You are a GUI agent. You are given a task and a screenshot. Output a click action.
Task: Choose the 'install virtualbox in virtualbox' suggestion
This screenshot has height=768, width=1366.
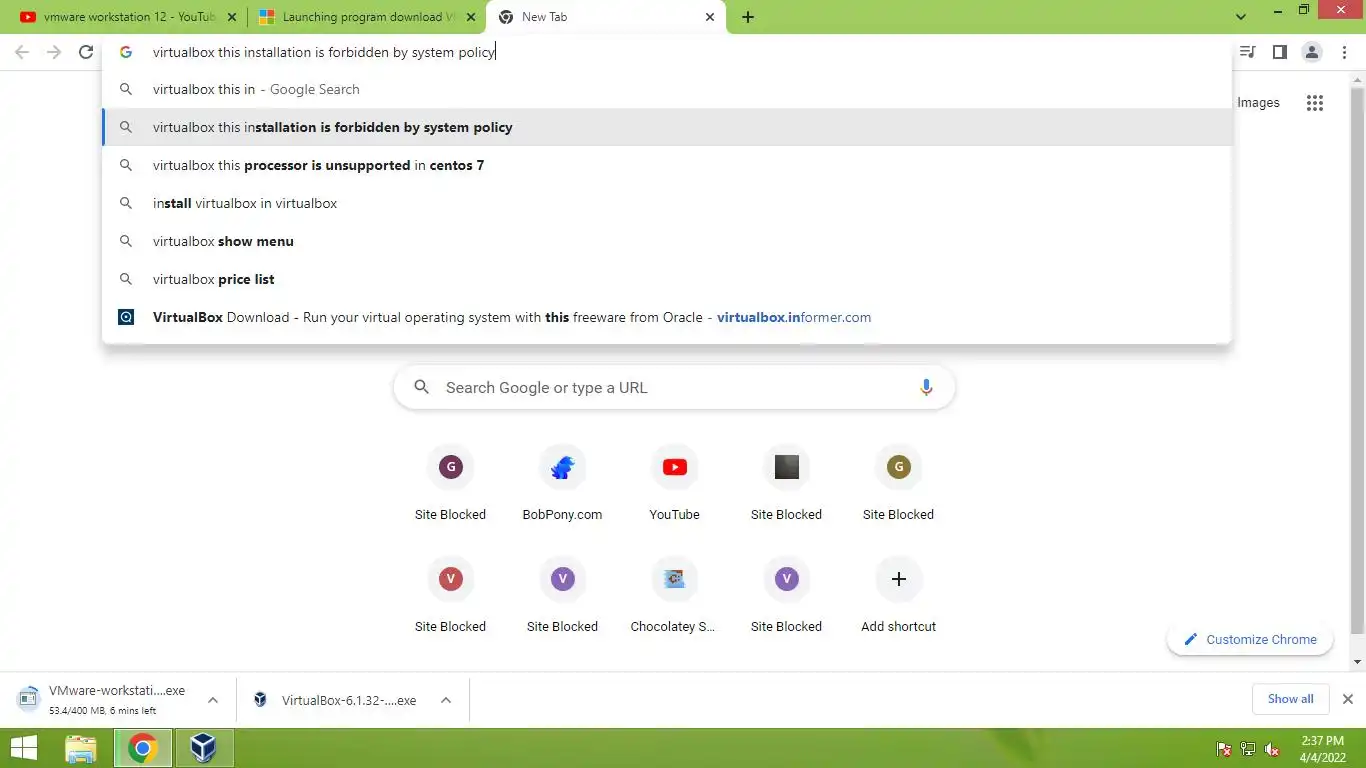click(x=667, y=203)
